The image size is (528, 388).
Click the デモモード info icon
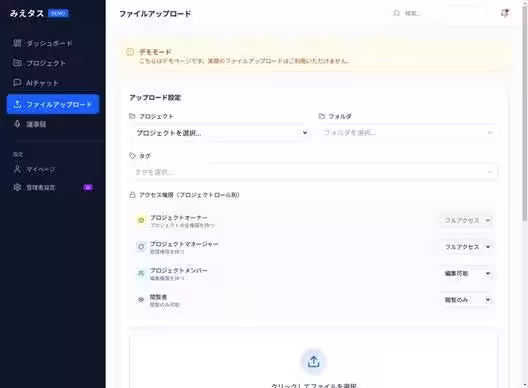click(130, 52)
